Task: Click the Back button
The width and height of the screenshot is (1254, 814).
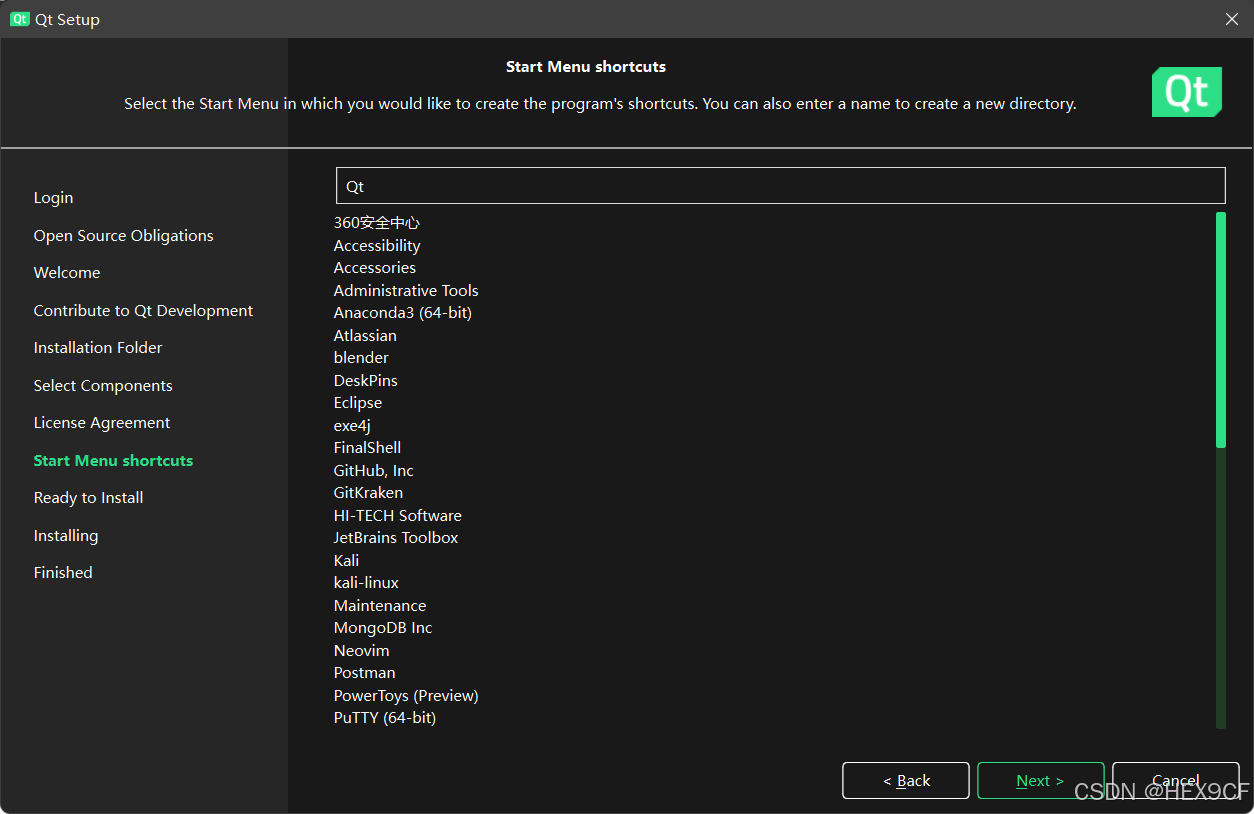Action: point(906,781)
